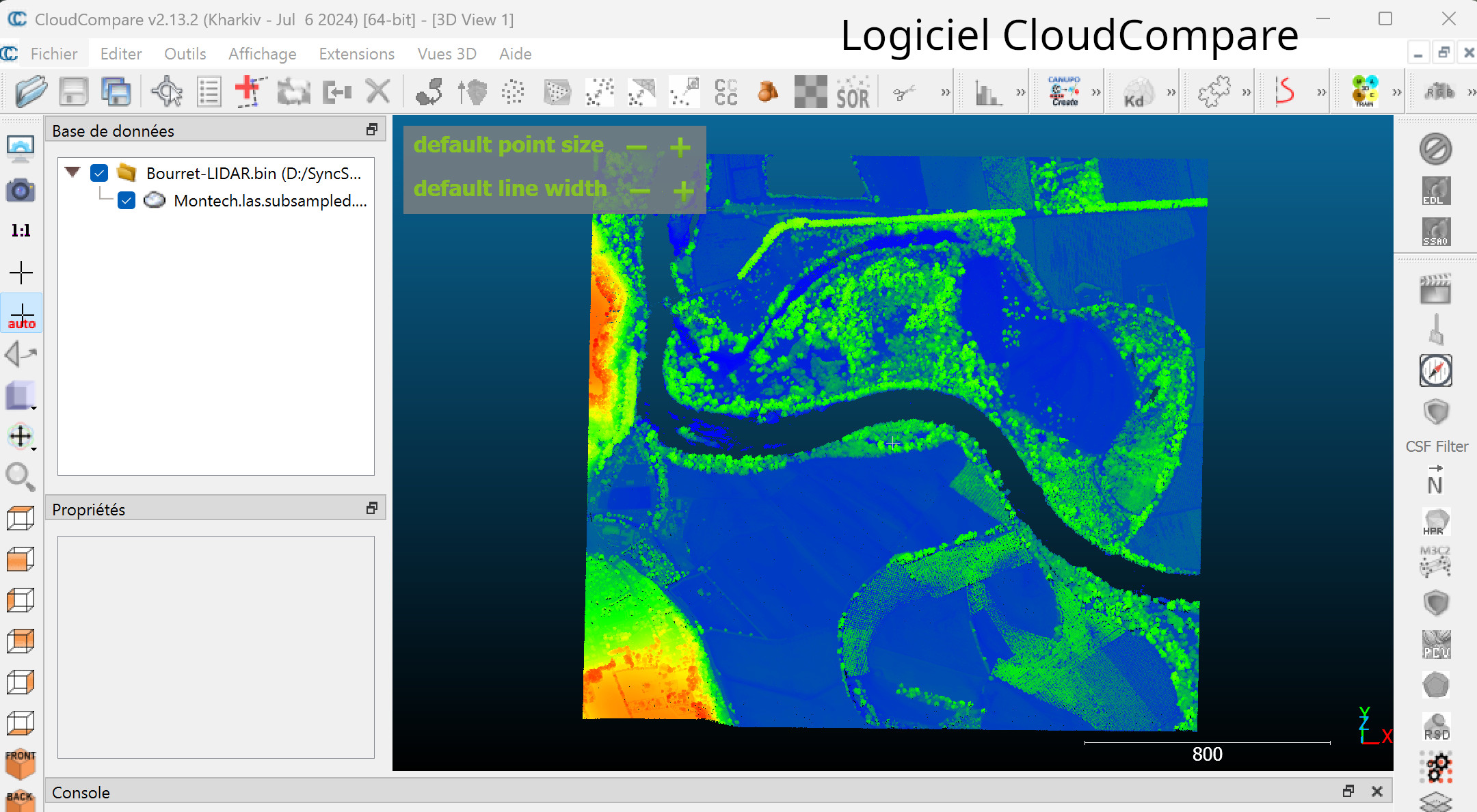The image size is (1477, 812).
Task: Click the Save all floppy disks icon
Action: [116, 92]
